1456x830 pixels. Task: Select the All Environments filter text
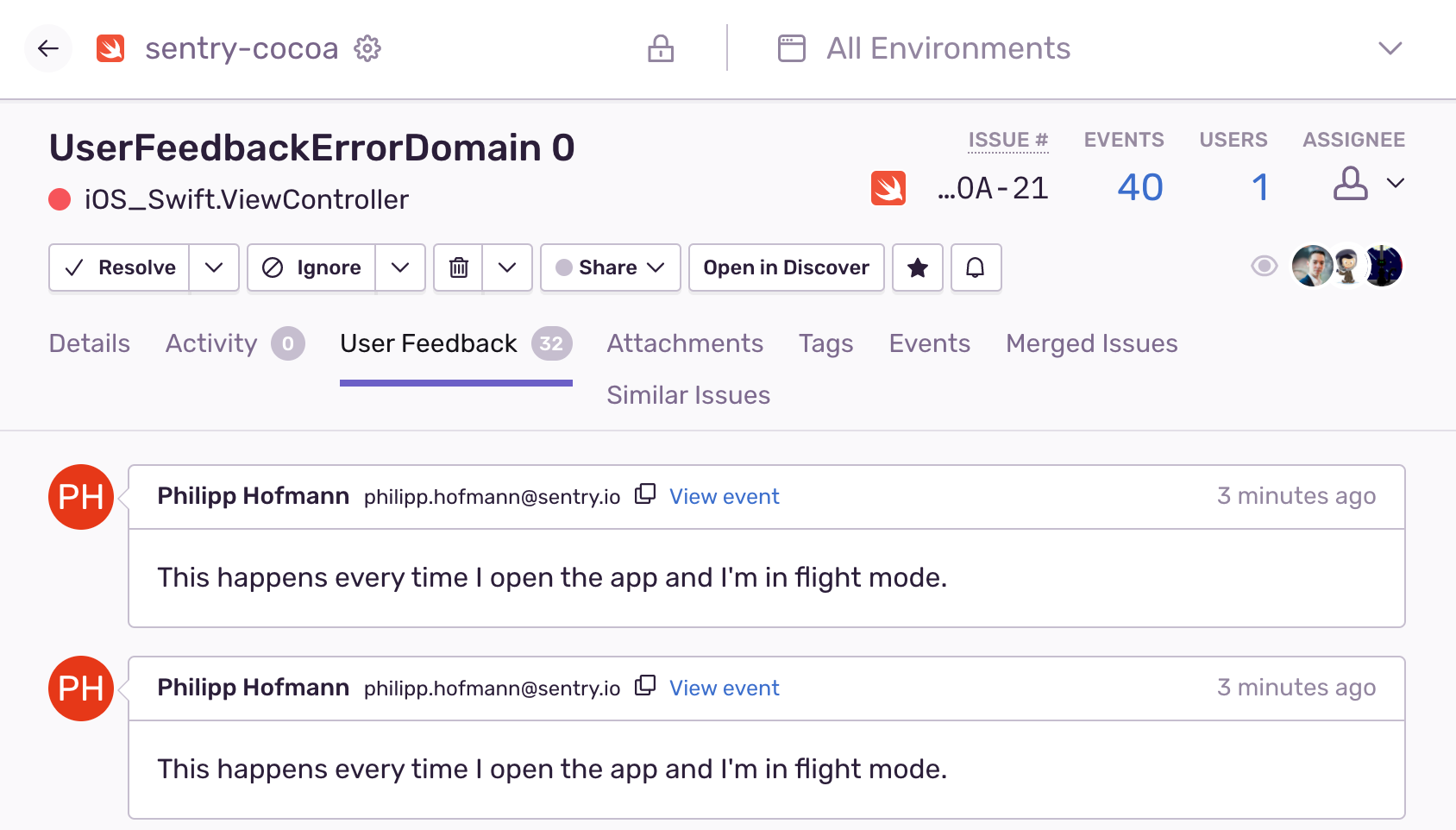(x=948, y=48)
